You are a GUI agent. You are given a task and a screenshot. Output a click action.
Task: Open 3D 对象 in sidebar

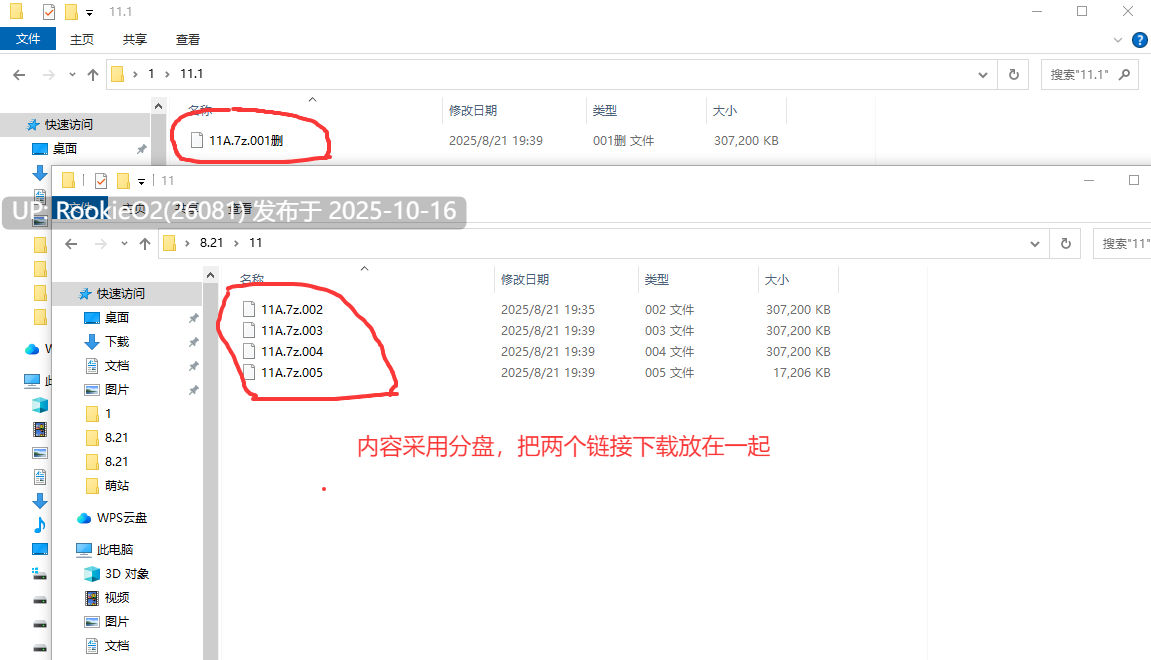126,573
